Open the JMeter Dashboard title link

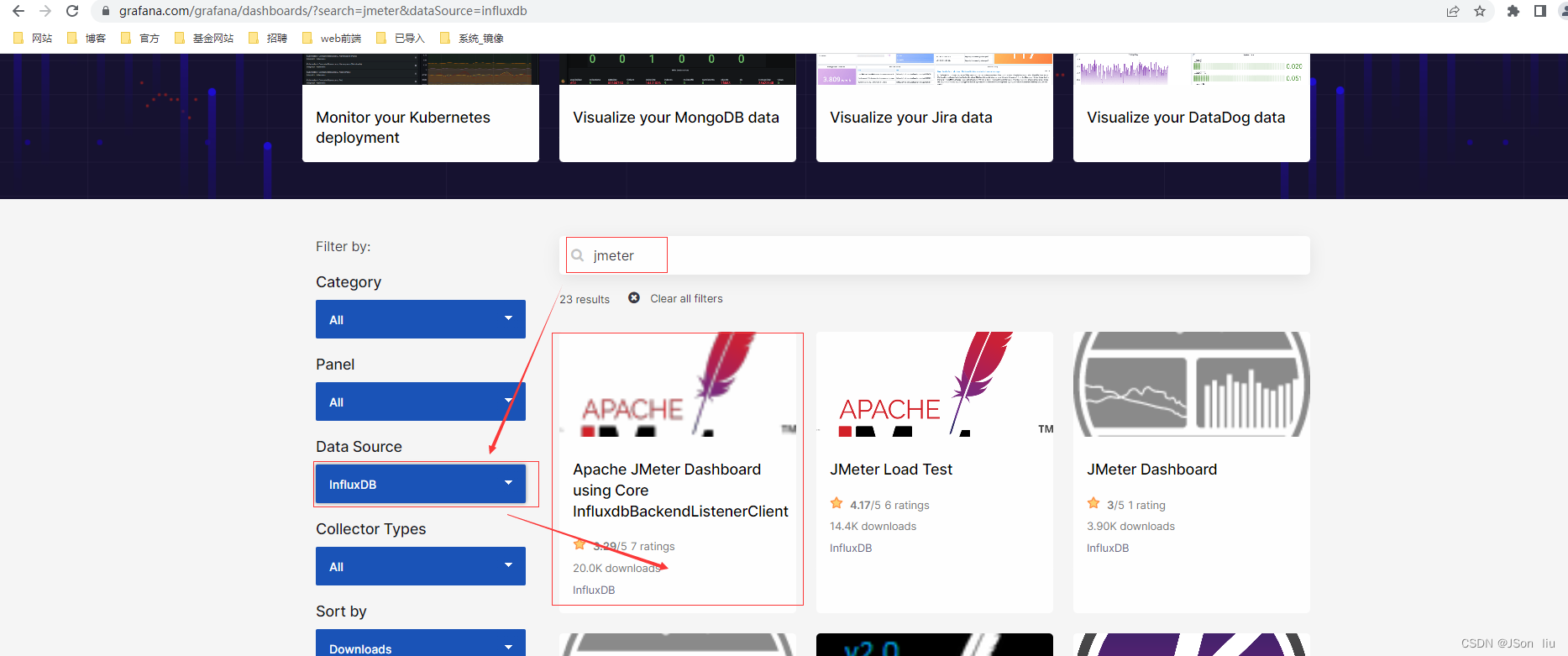(1151, 470)
